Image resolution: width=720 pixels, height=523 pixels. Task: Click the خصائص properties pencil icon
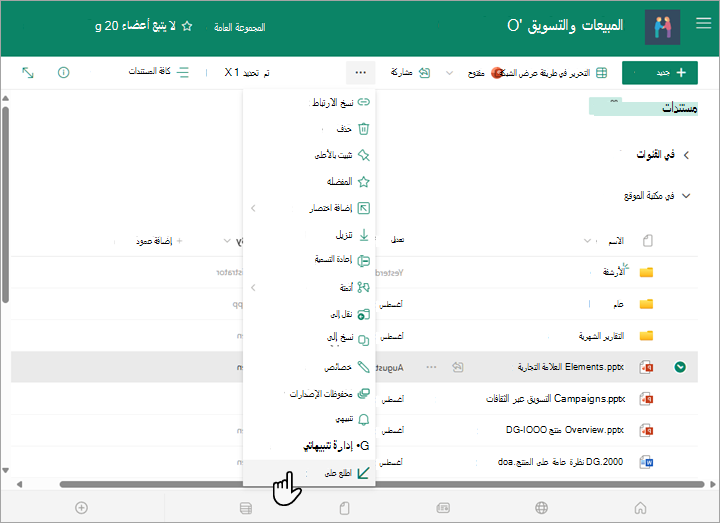[x=363, y=367]
